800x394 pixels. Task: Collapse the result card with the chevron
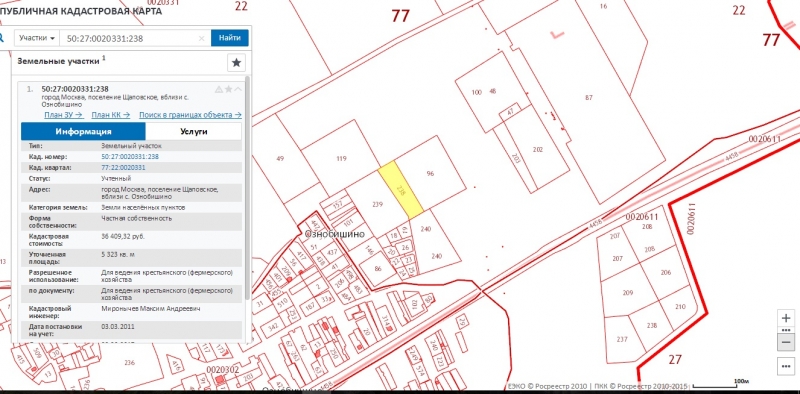pyautogui.click(x=238, y=89)
